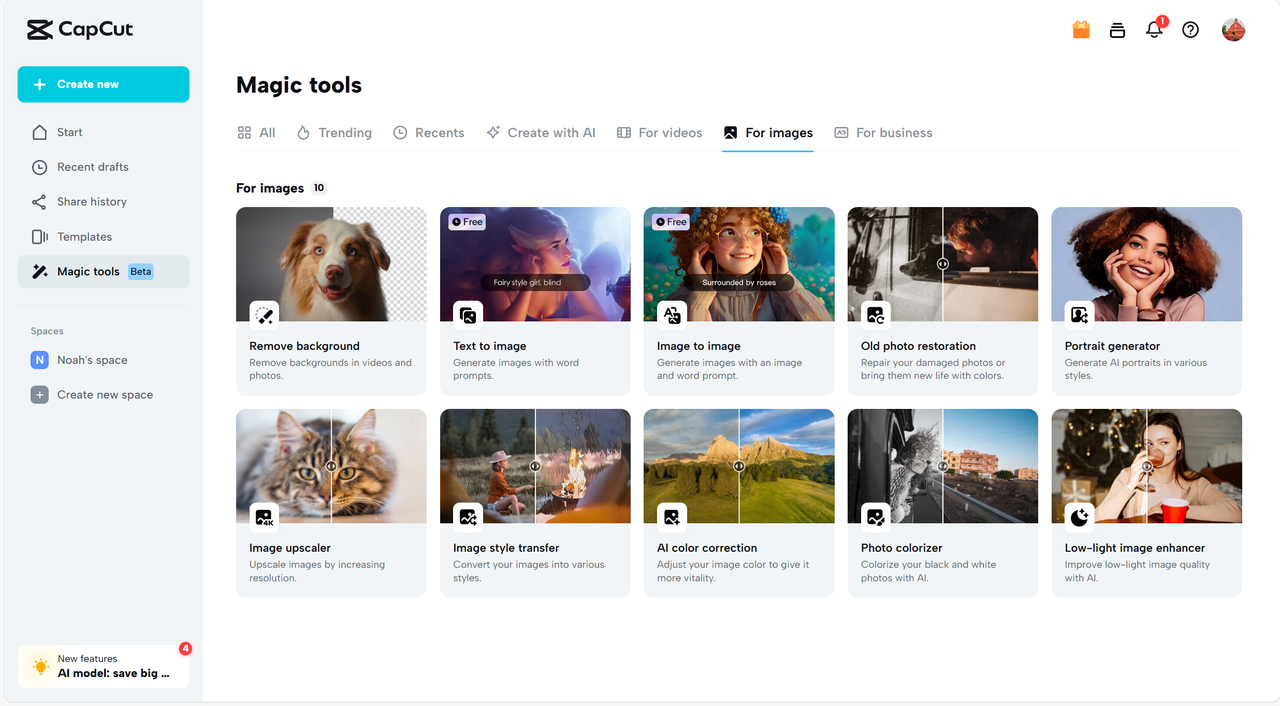
Task: Open the user profile avatar
Action: tap(1233, 30)
